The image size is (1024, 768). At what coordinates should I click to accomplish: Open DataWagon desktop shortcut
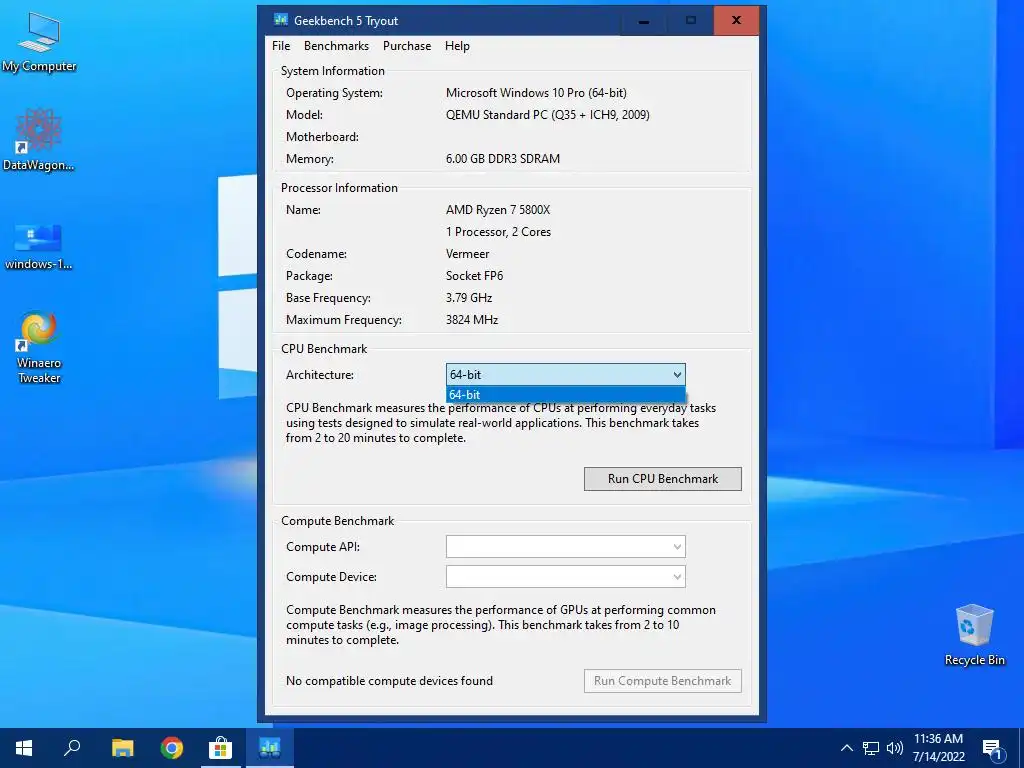39,140
